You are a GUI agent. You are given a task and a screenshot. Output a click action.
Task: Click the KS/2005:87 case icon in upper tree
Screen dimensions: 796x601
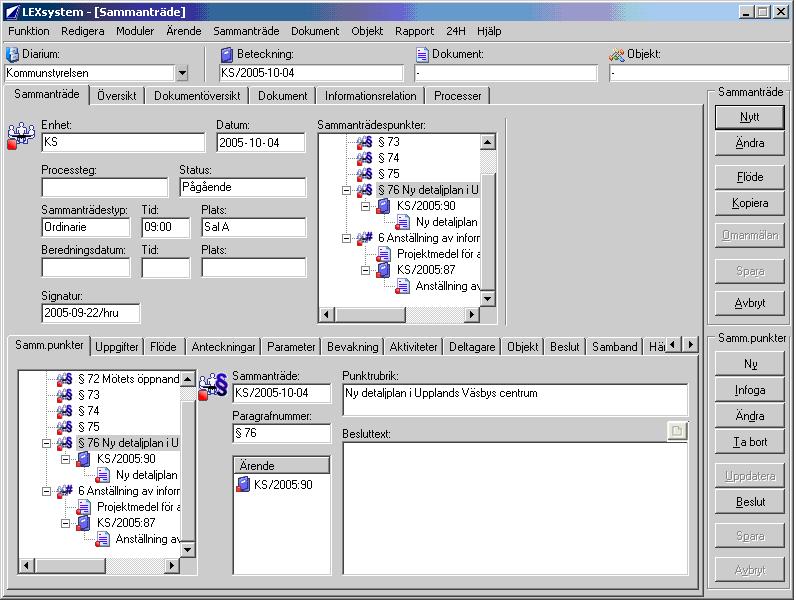click(383, 270)
